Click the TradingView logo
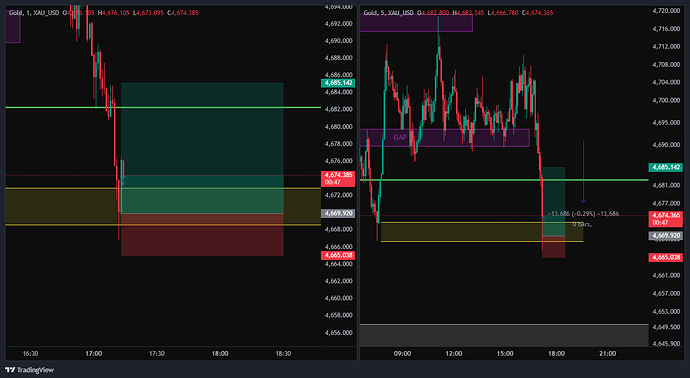690x378 pixels. 29,370
